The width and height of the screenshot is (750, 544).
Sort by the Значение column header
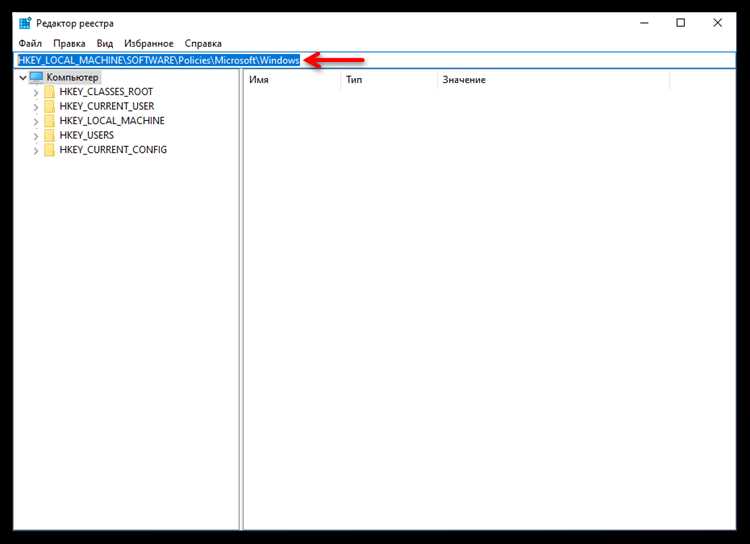553,80
